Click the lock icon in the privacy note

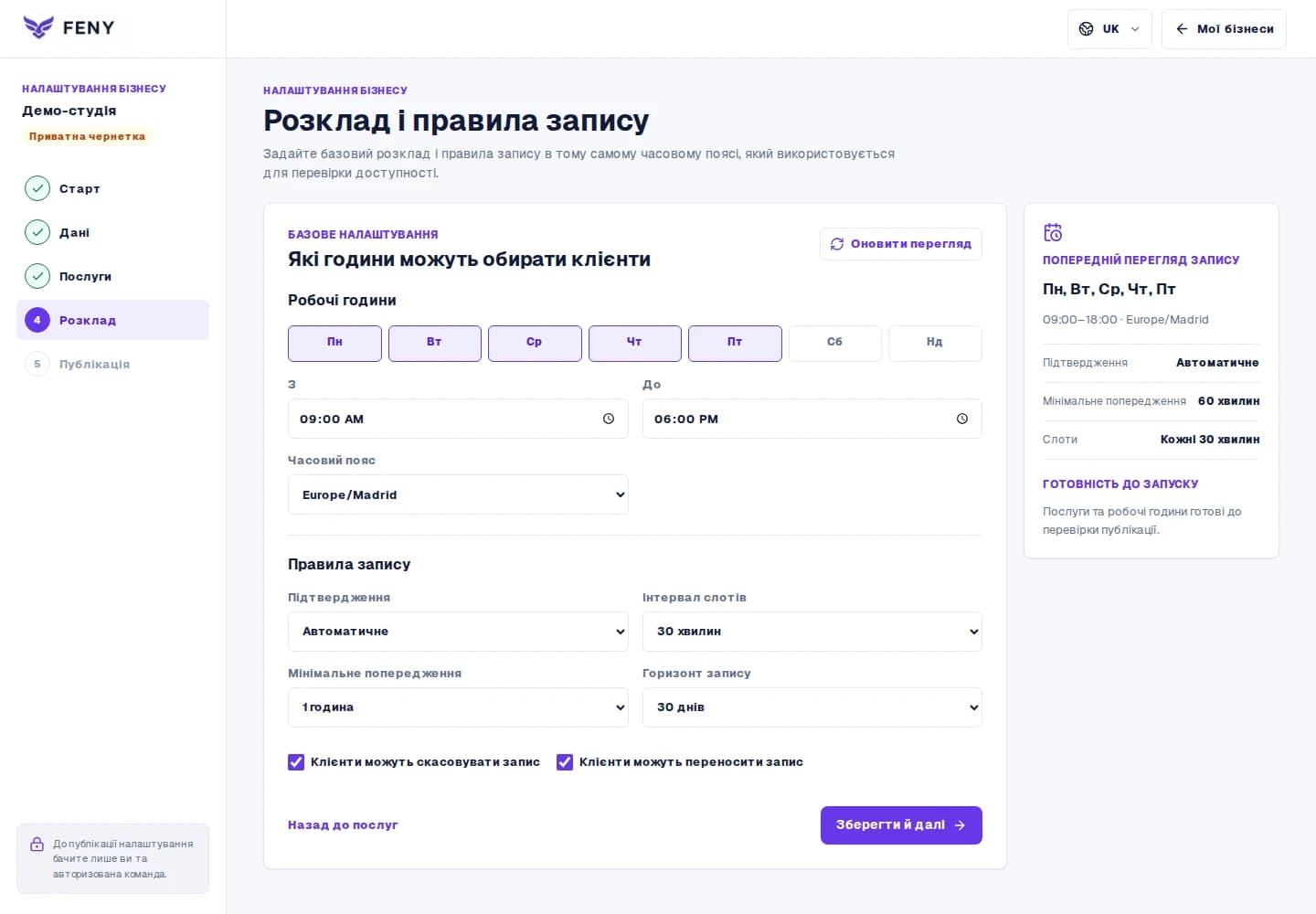coord(37,845)
